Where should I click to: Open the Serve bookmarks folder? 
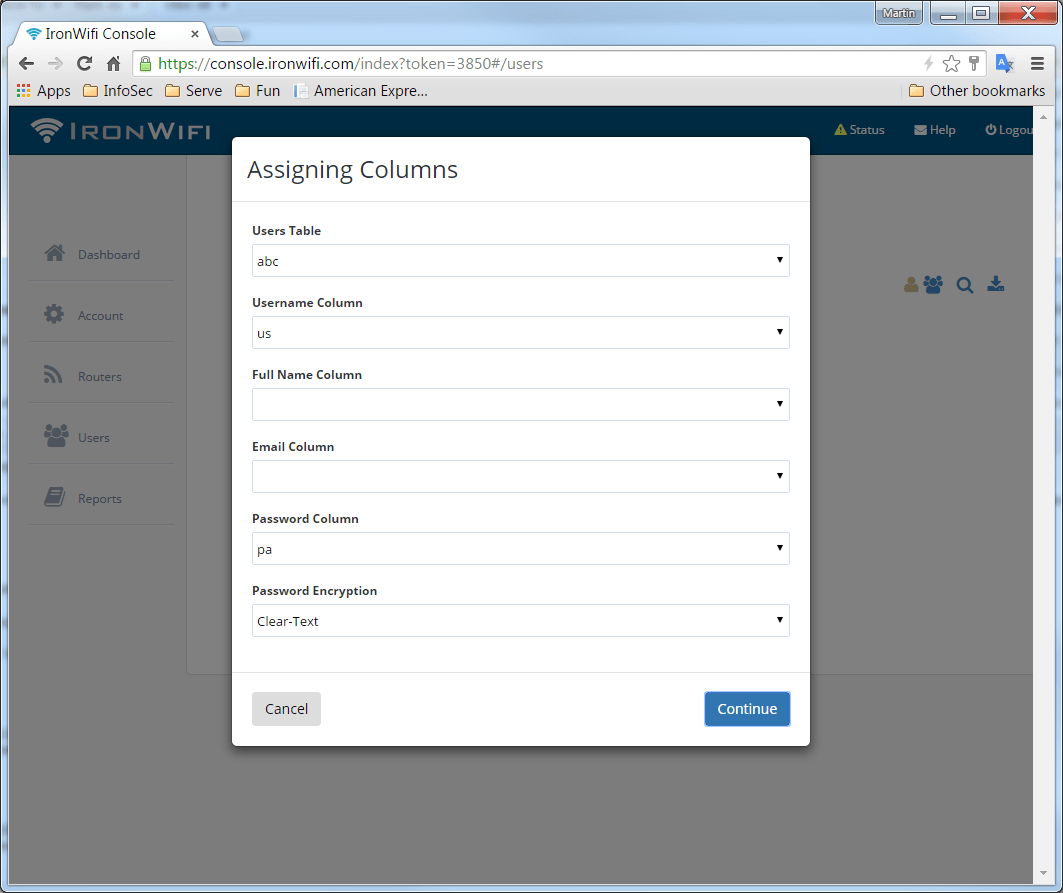pyautogui.click(x=194, y=91)
